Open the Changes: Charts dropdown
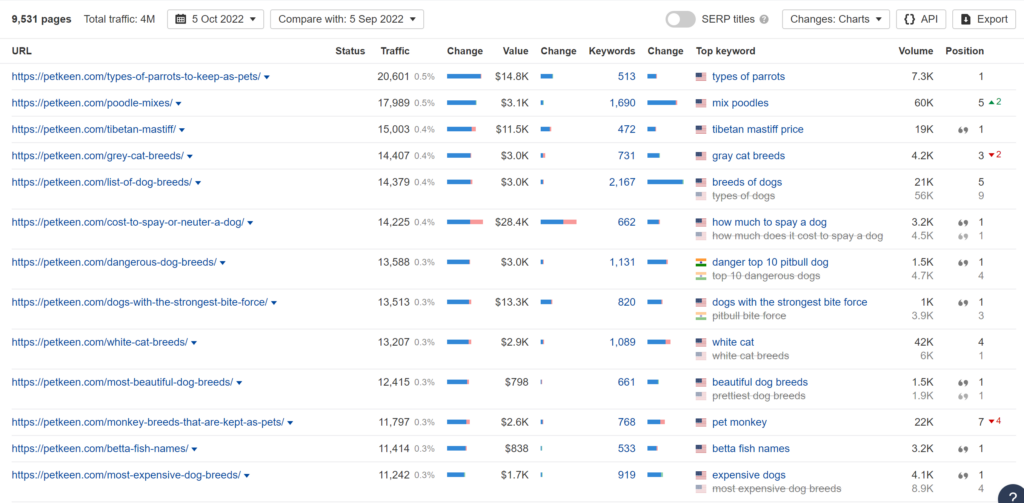Viewport: 1024px width, 503px height. click(836, 19)
